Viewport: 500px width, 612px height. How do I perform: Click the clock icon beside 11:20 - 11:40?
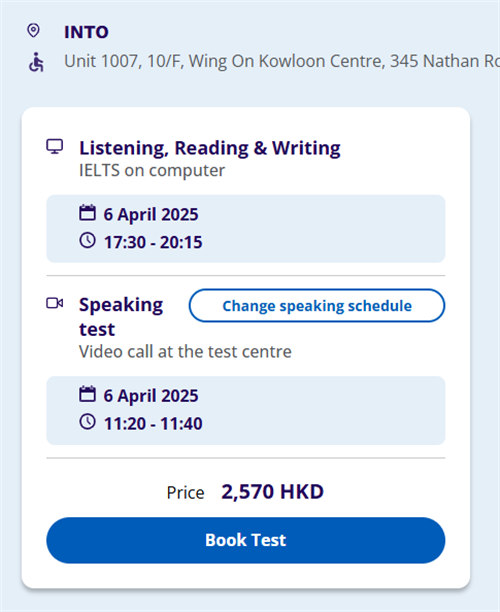pyautogui.click(x=87, y=422)
